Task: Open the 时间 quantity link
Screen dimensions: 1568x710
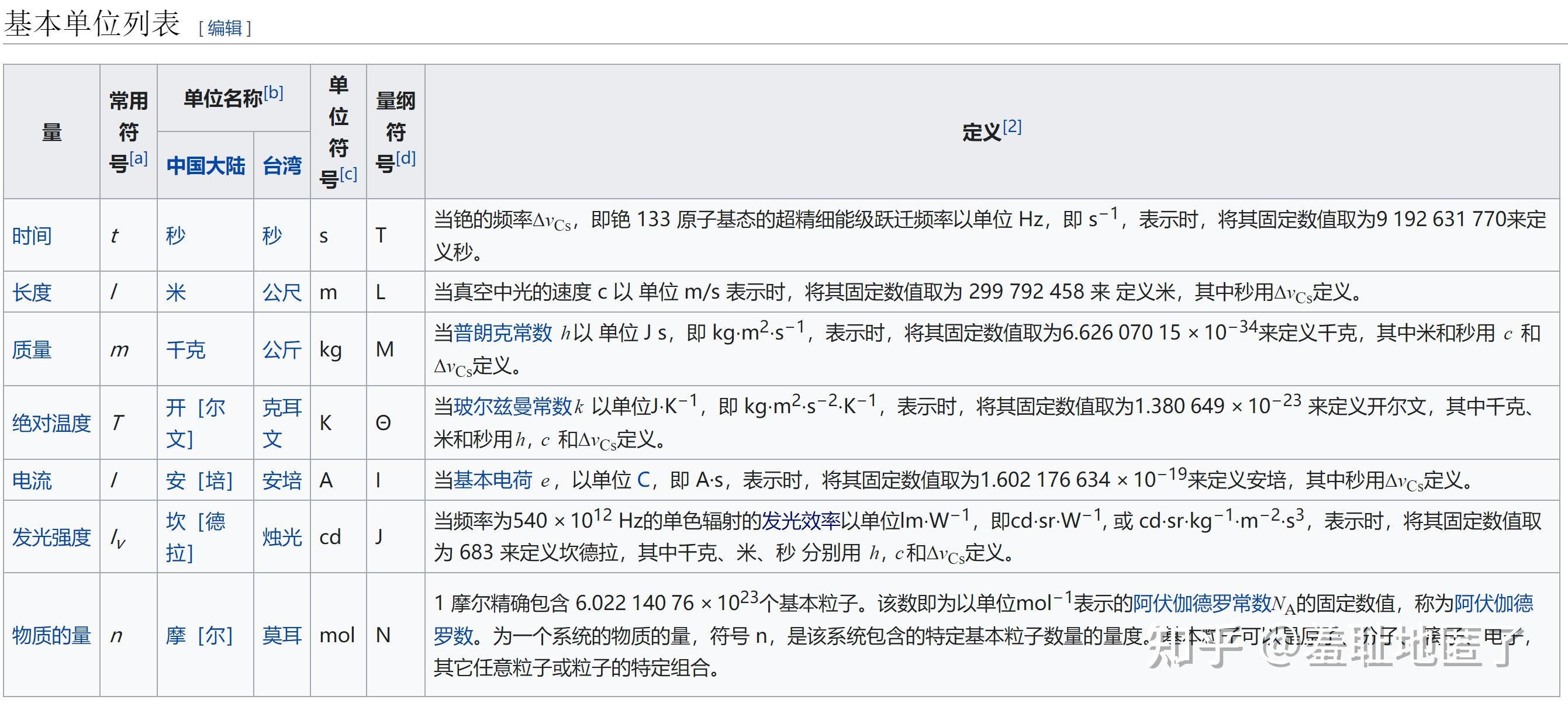Action: [x=32, y=235]
